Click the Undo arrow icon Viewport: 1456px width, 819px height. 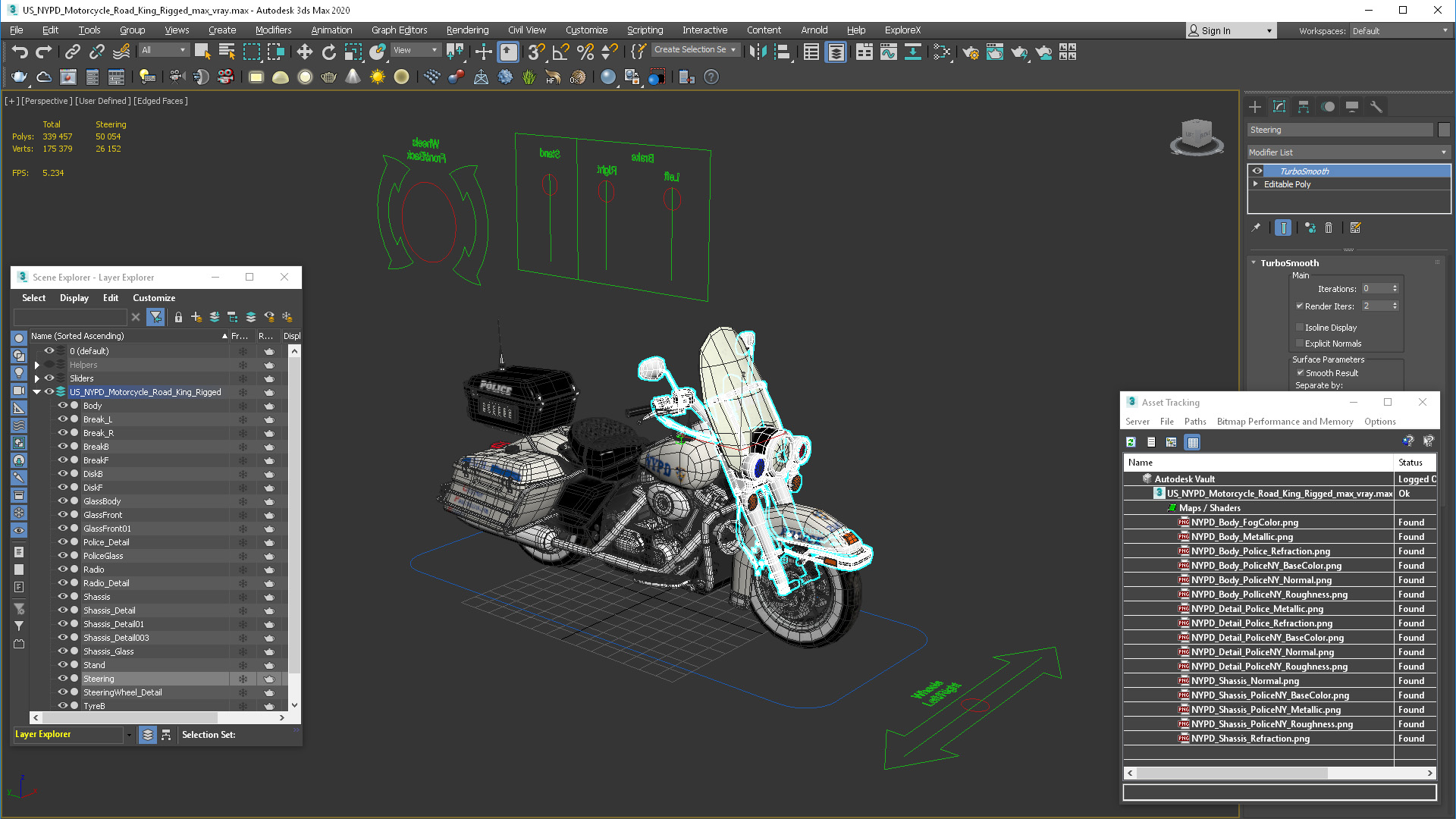click(x=20, y=52)
